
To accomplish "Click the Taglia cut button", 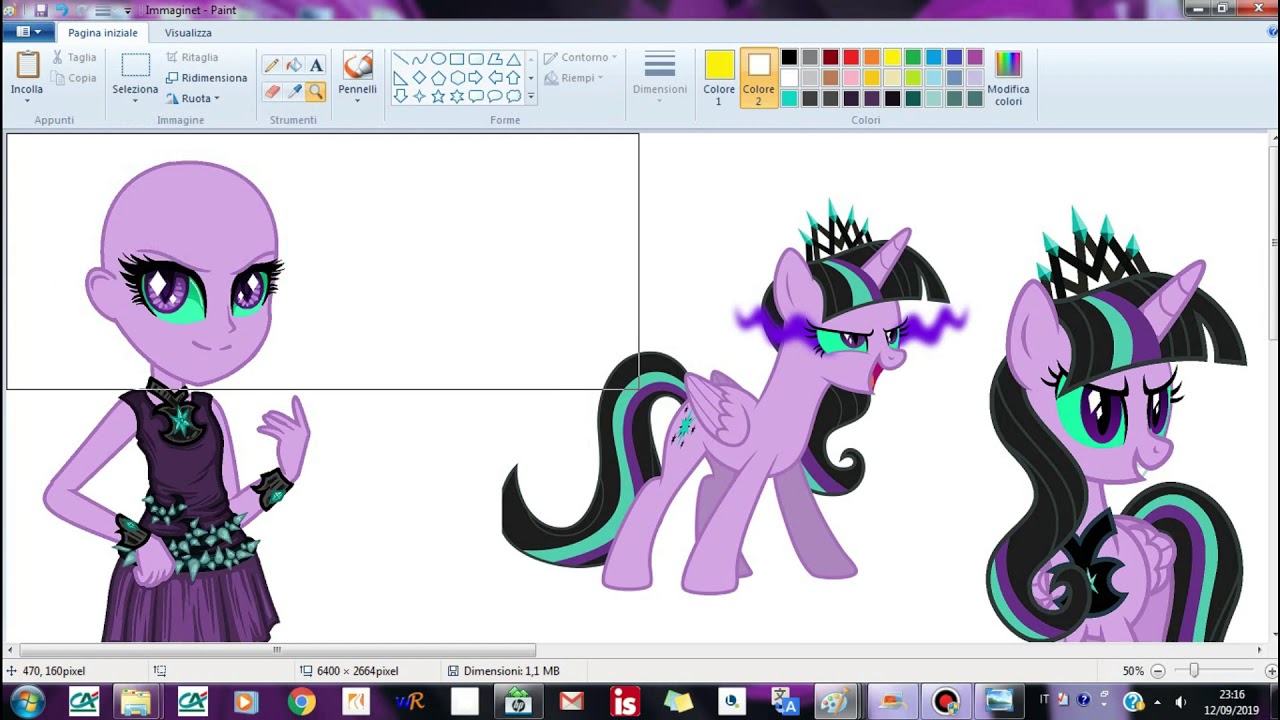I will coord(74,57).
